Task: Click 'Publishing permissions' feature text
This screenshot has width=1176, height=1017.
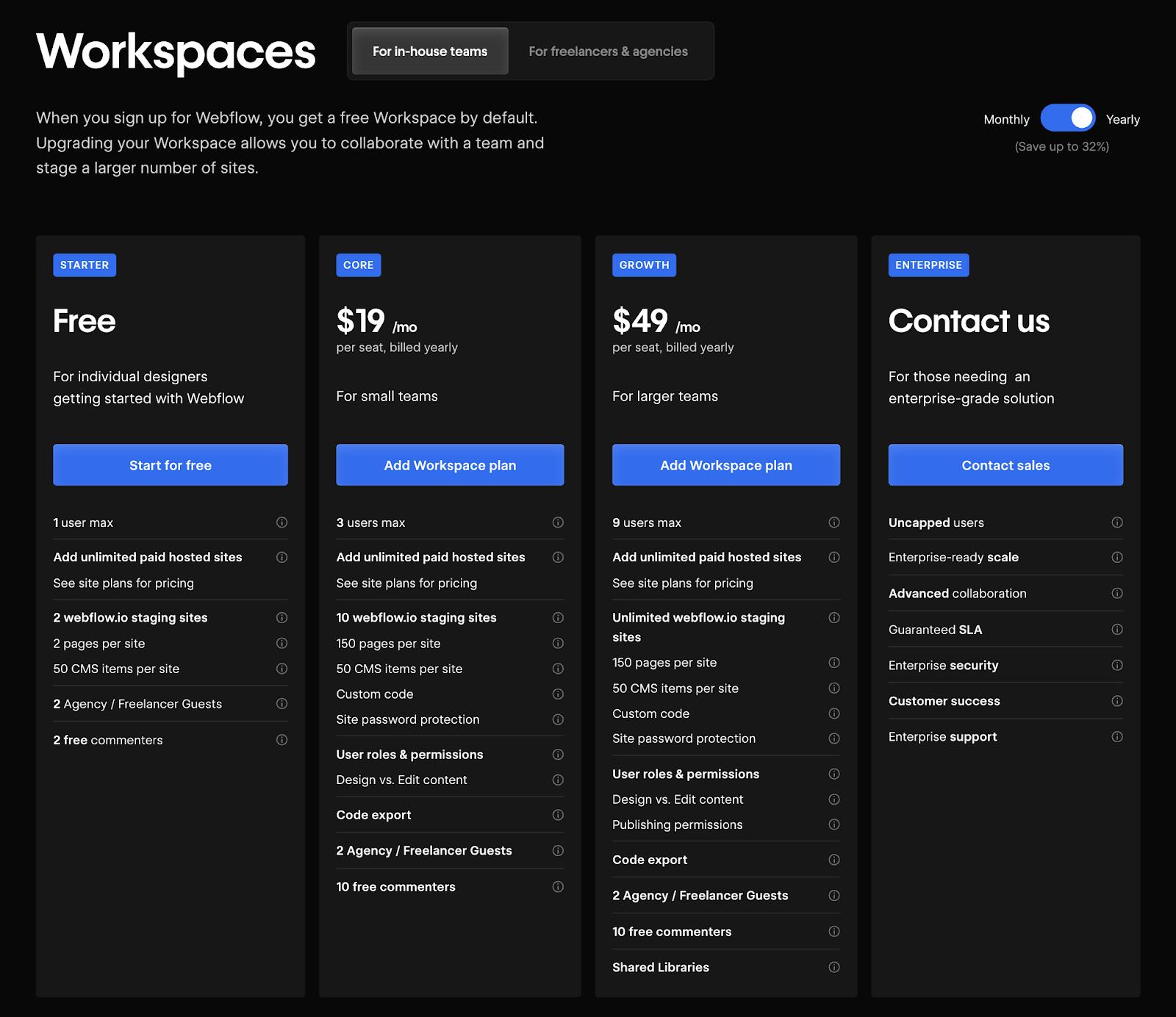Action: (x=678, y=824)
